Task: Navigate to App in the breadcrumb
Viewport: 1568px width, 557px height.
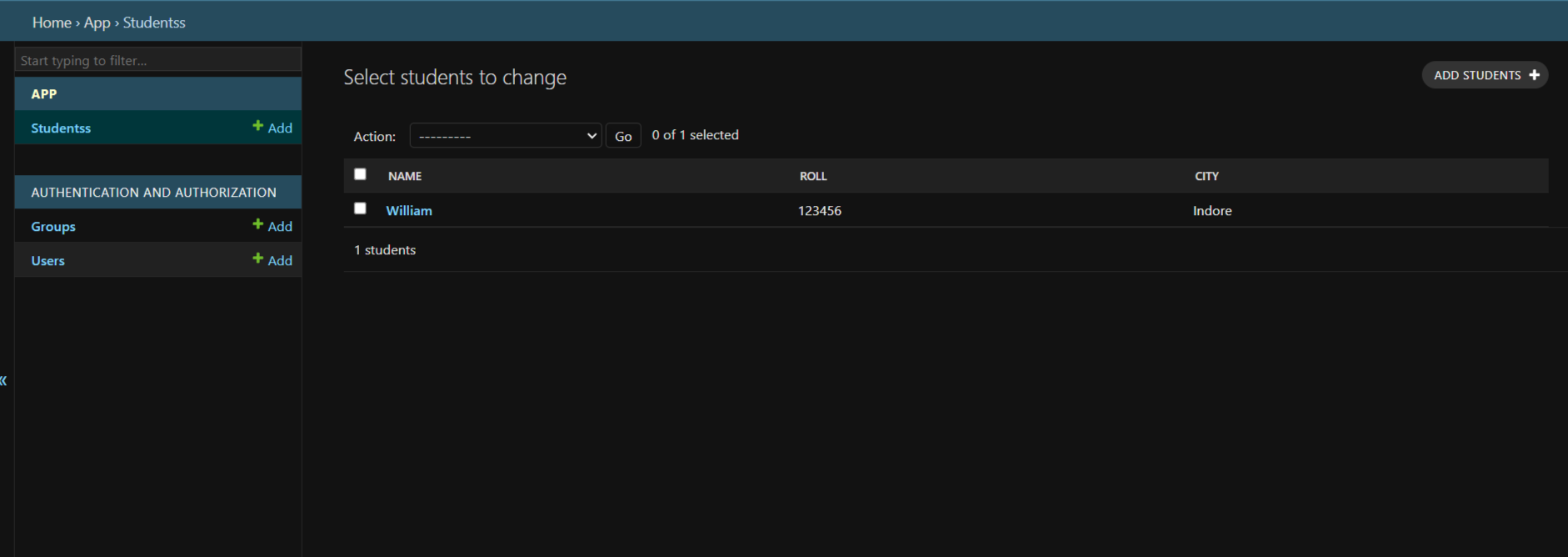Action: tap(97, 23)
